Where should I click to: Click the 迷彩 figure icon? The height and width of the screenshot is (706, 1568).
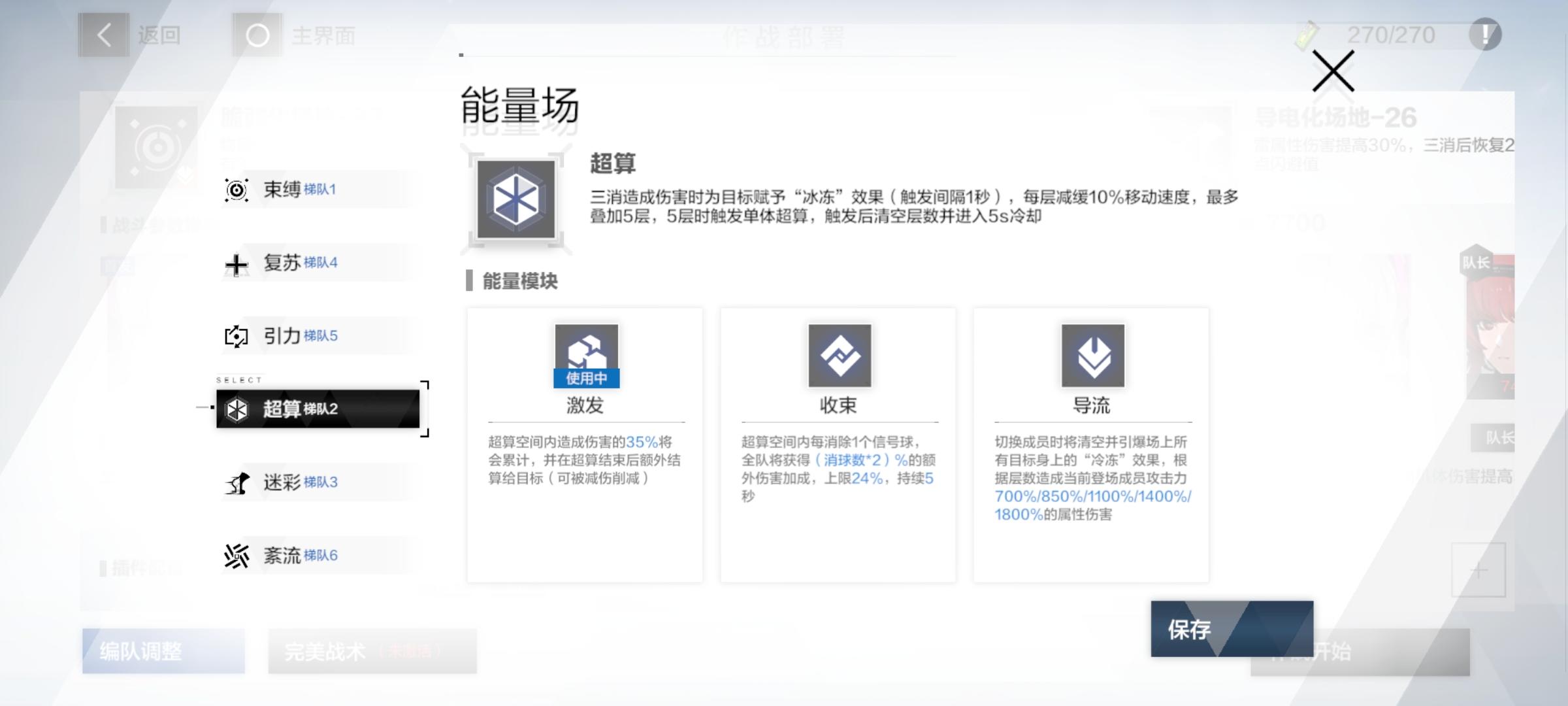238,484
